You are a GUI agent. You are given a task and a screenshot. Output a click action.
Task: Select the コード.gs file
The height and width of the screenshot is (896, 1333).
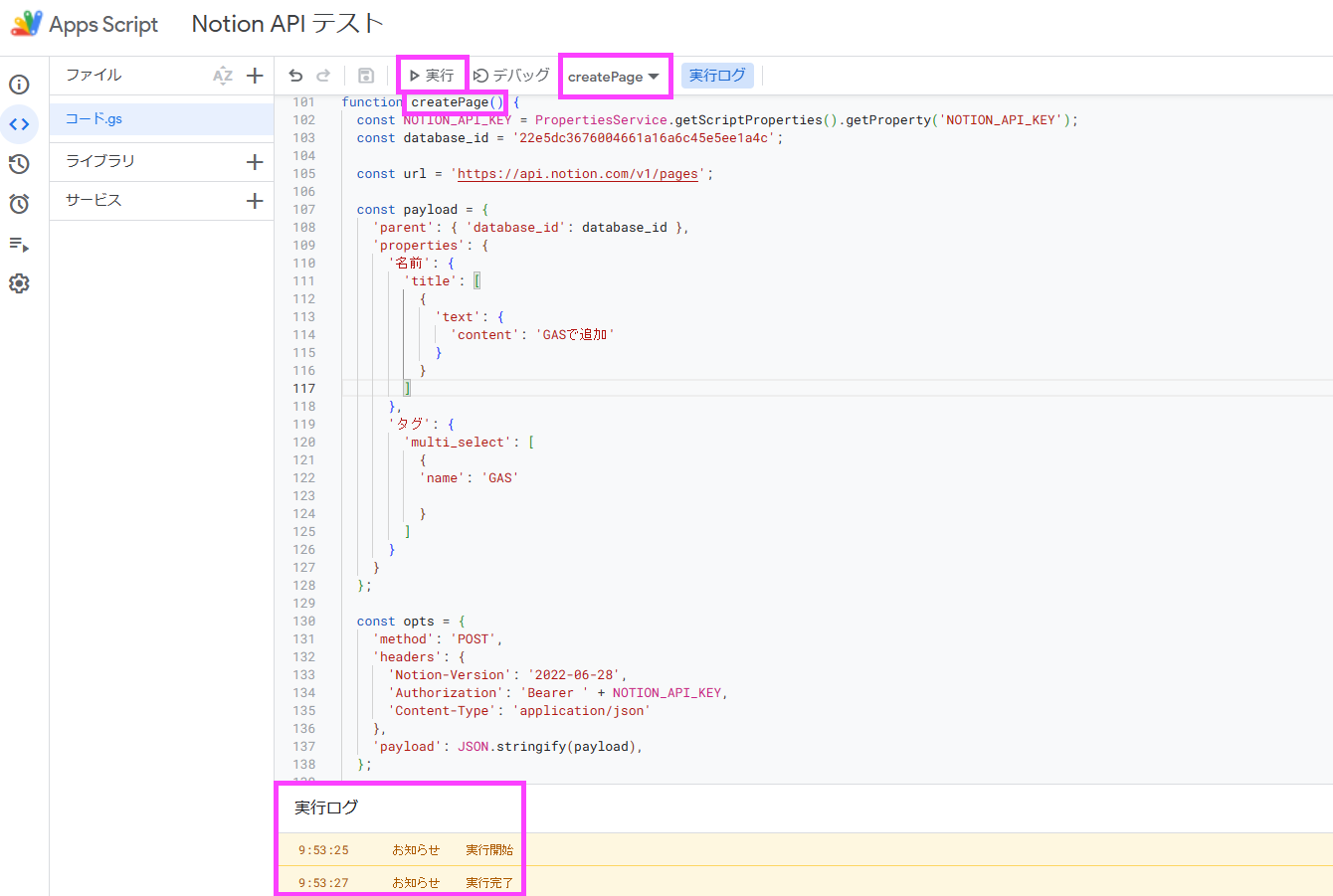tap(161, 119)
